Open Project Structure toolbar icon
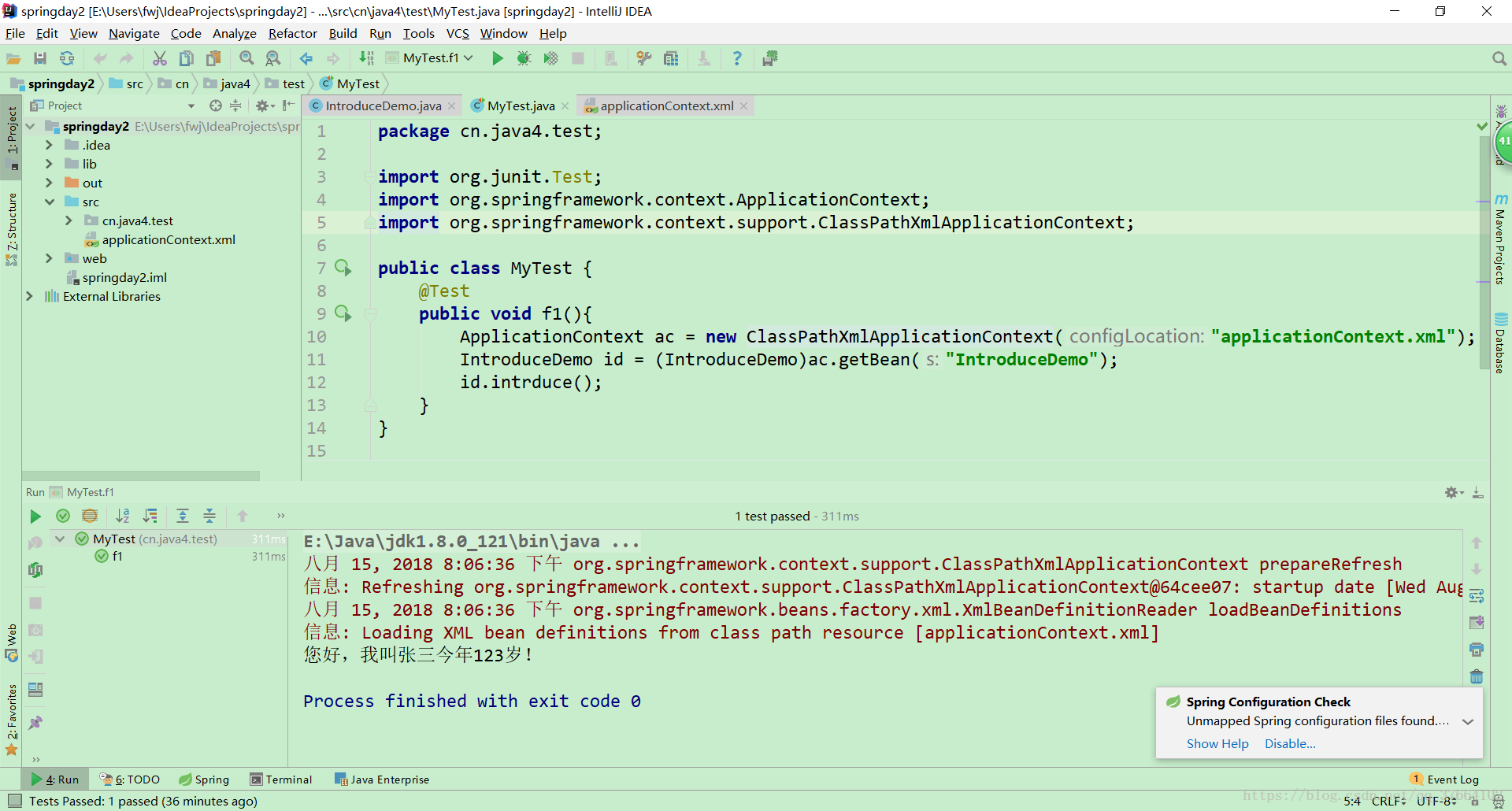The height and width of the screenshot is (811, 1512). pos(670,58)
